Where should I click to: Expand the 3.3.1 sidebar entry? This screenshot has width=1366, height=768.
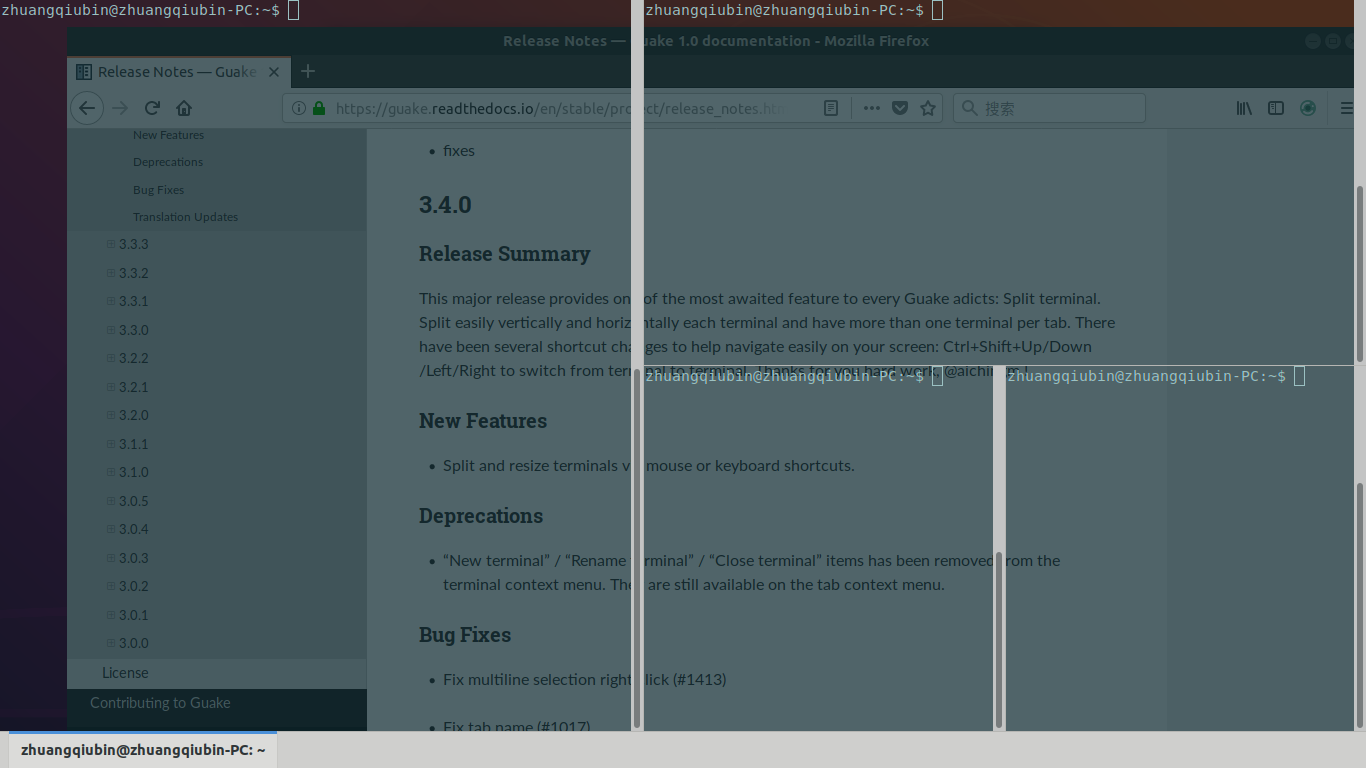[x=111, y=301]
